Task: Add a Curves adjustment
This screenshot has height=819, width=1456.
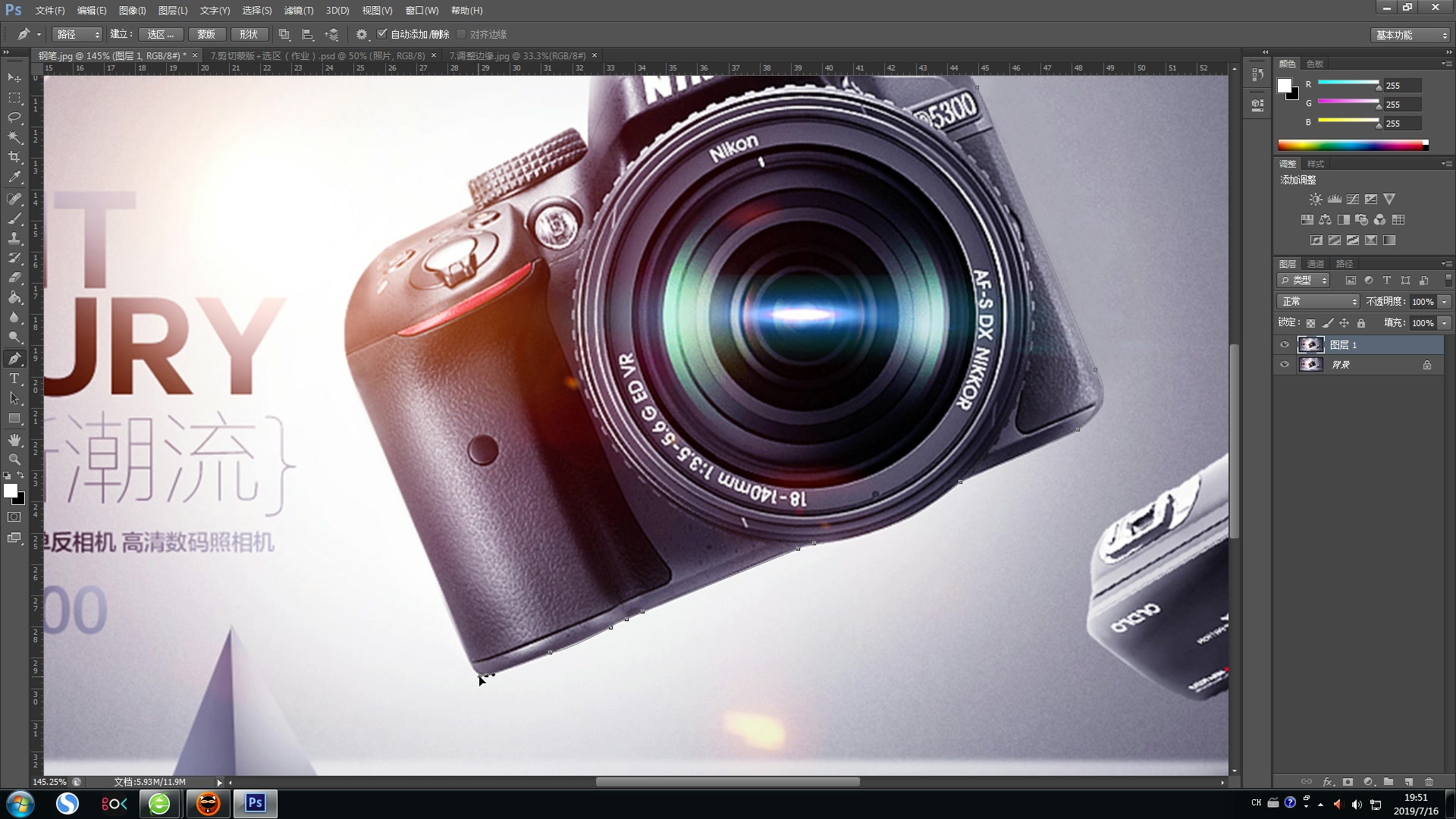Action: point(1352,199)
